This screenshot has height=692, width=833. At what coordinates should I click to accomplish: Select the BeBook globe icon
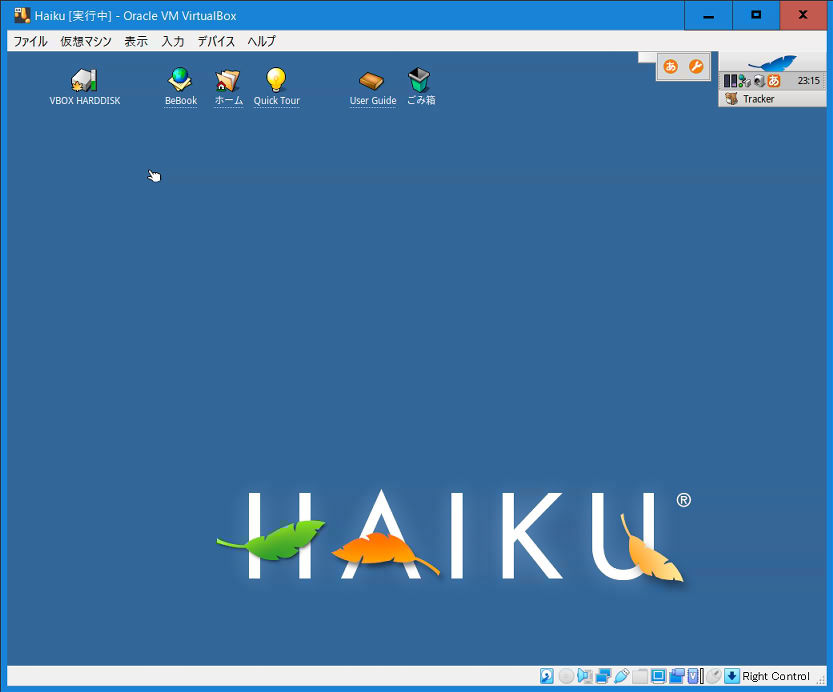pyautogui.click(x=180, y=79)
